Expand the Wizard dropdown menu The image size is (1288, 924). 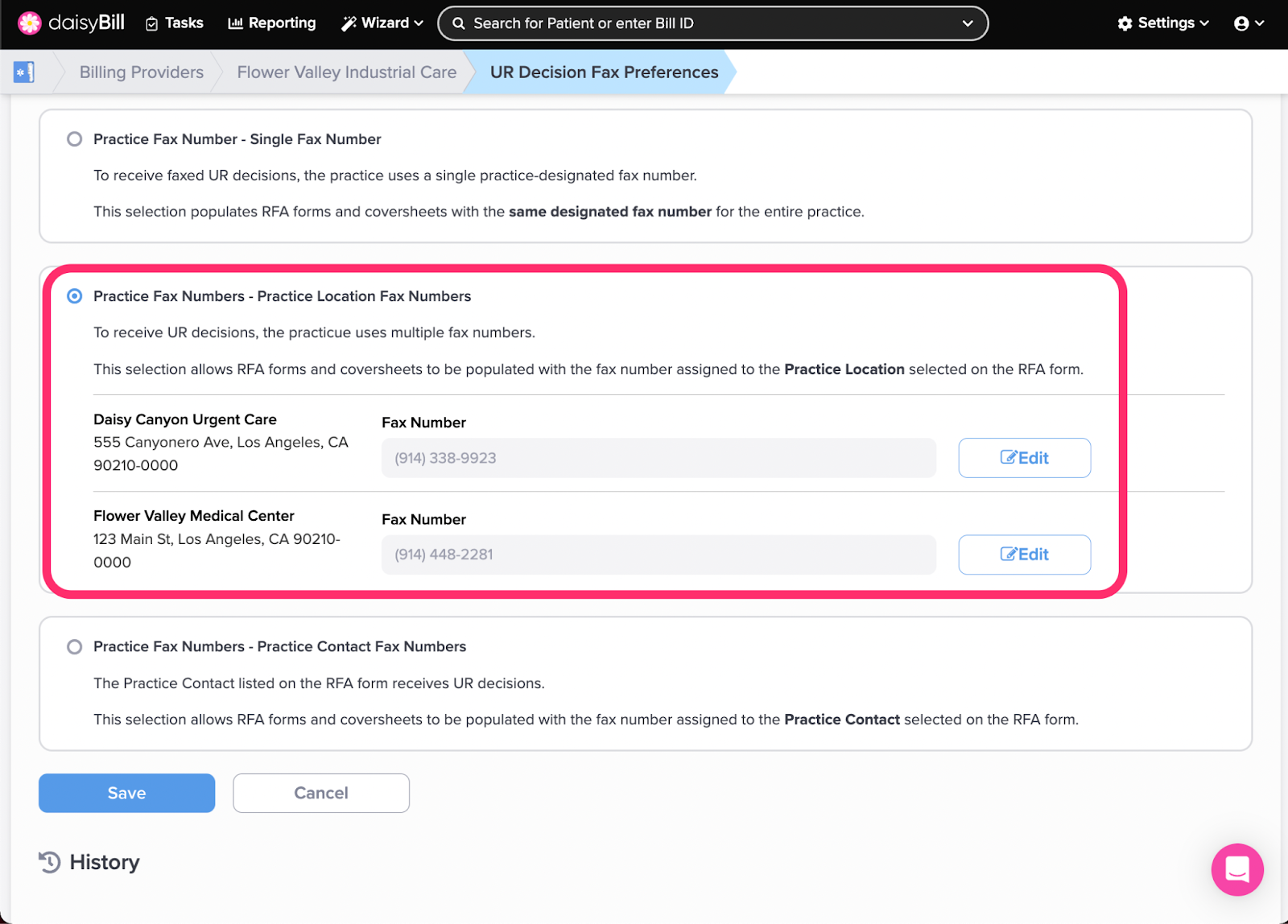click(382, 23)
